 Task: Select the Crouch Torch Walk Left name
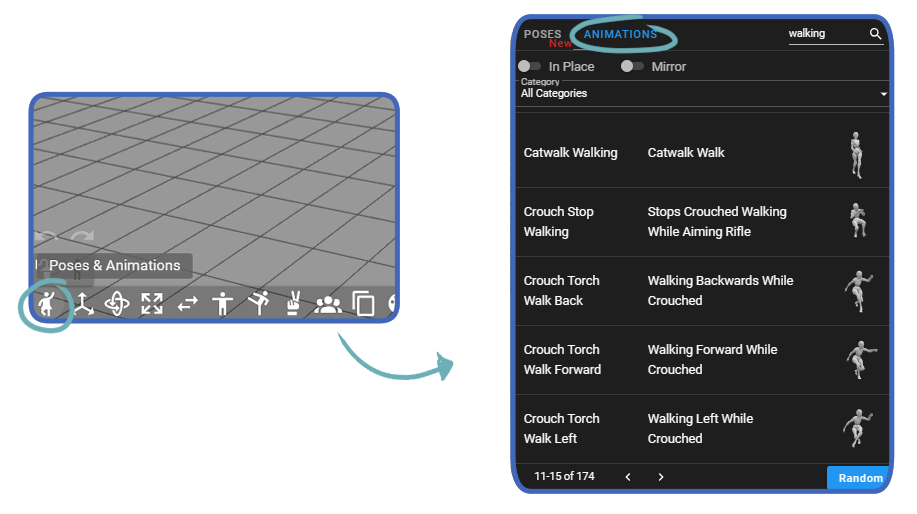[561, 429]
